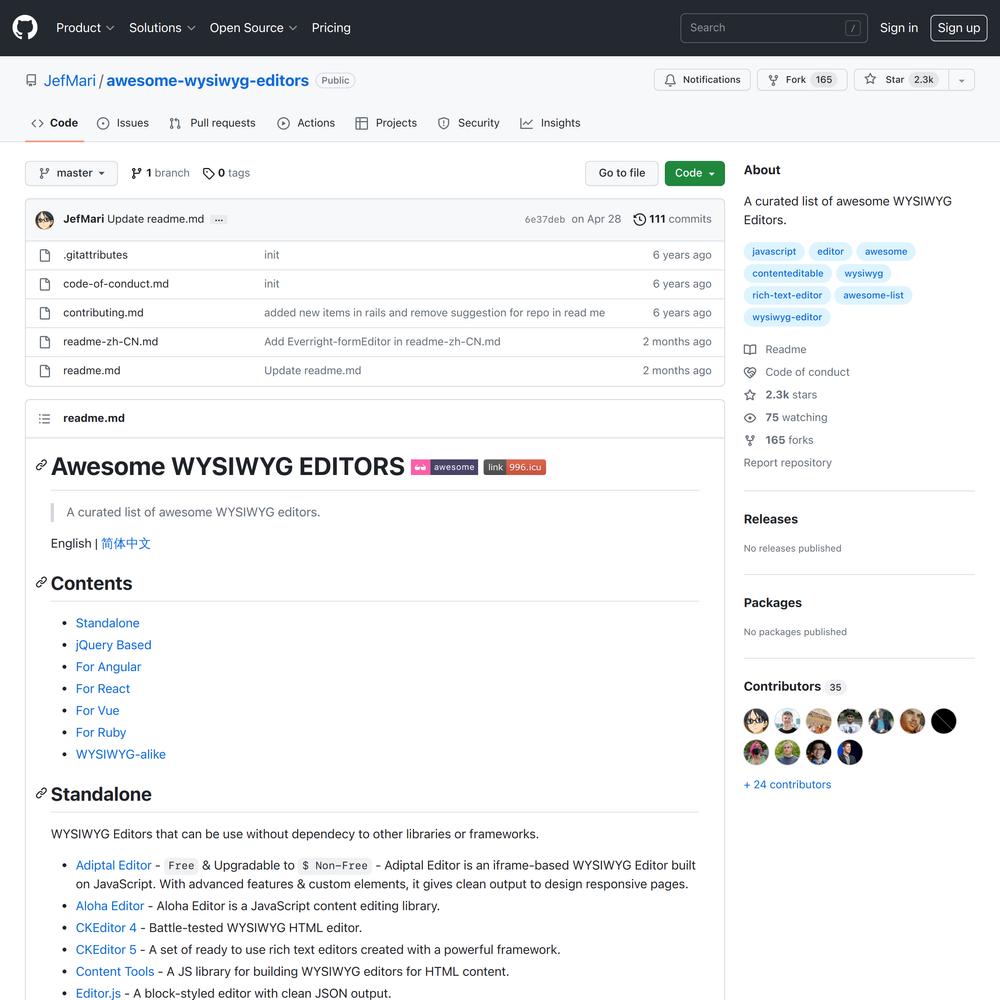This screenshot has height=1000, width=1000.
Task: Click the first contributor avatar with glasses
Action: [x=756, y=721]
